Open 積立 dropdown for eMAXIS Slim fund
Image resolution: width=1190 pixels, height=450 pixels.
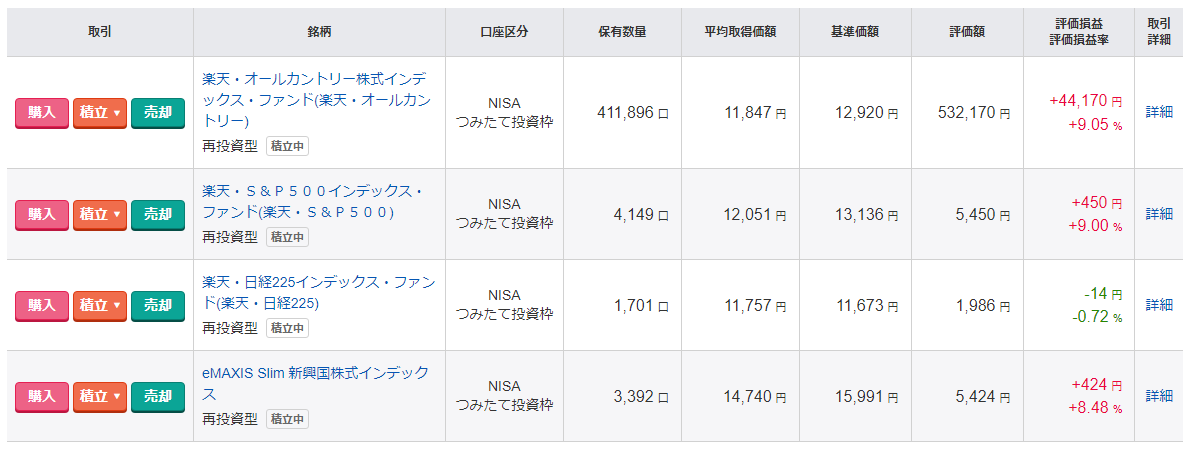100,396
